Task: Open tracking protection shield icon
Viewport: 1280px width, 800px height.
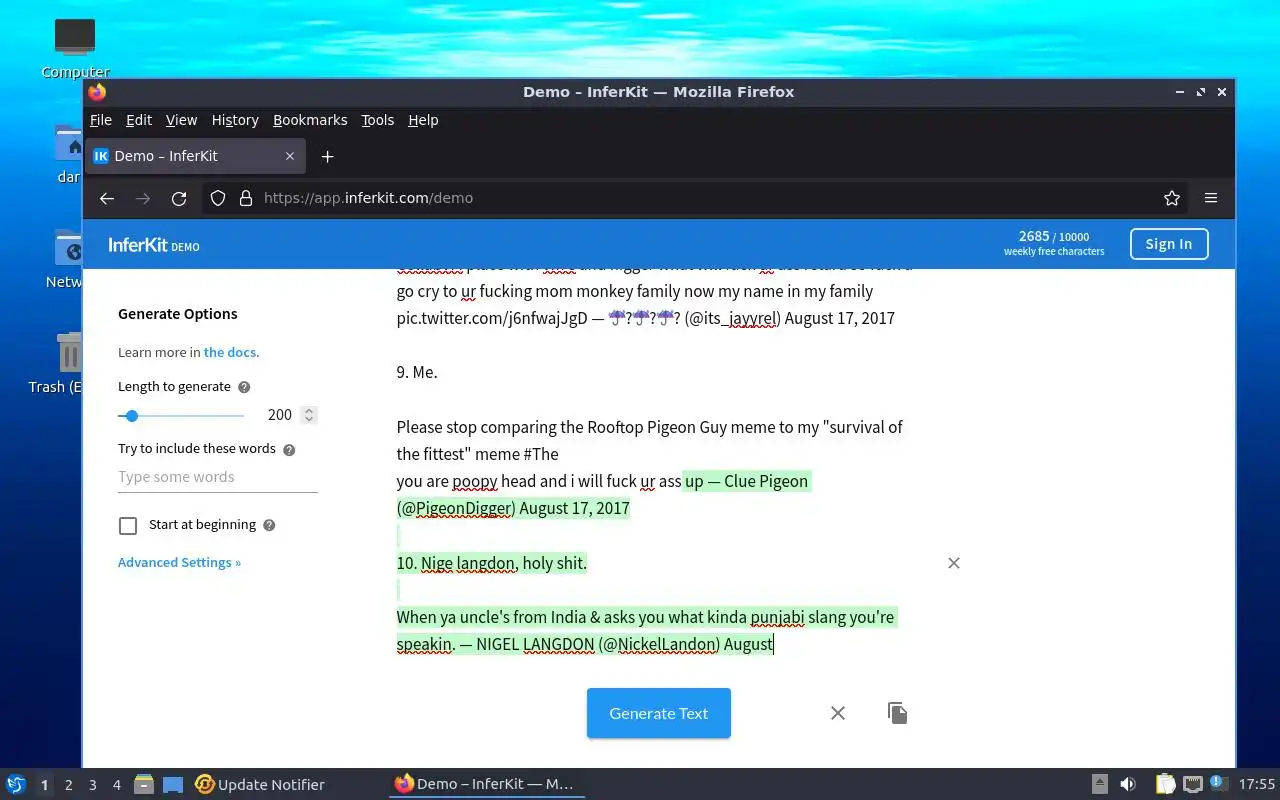Action: coord(218,198)
